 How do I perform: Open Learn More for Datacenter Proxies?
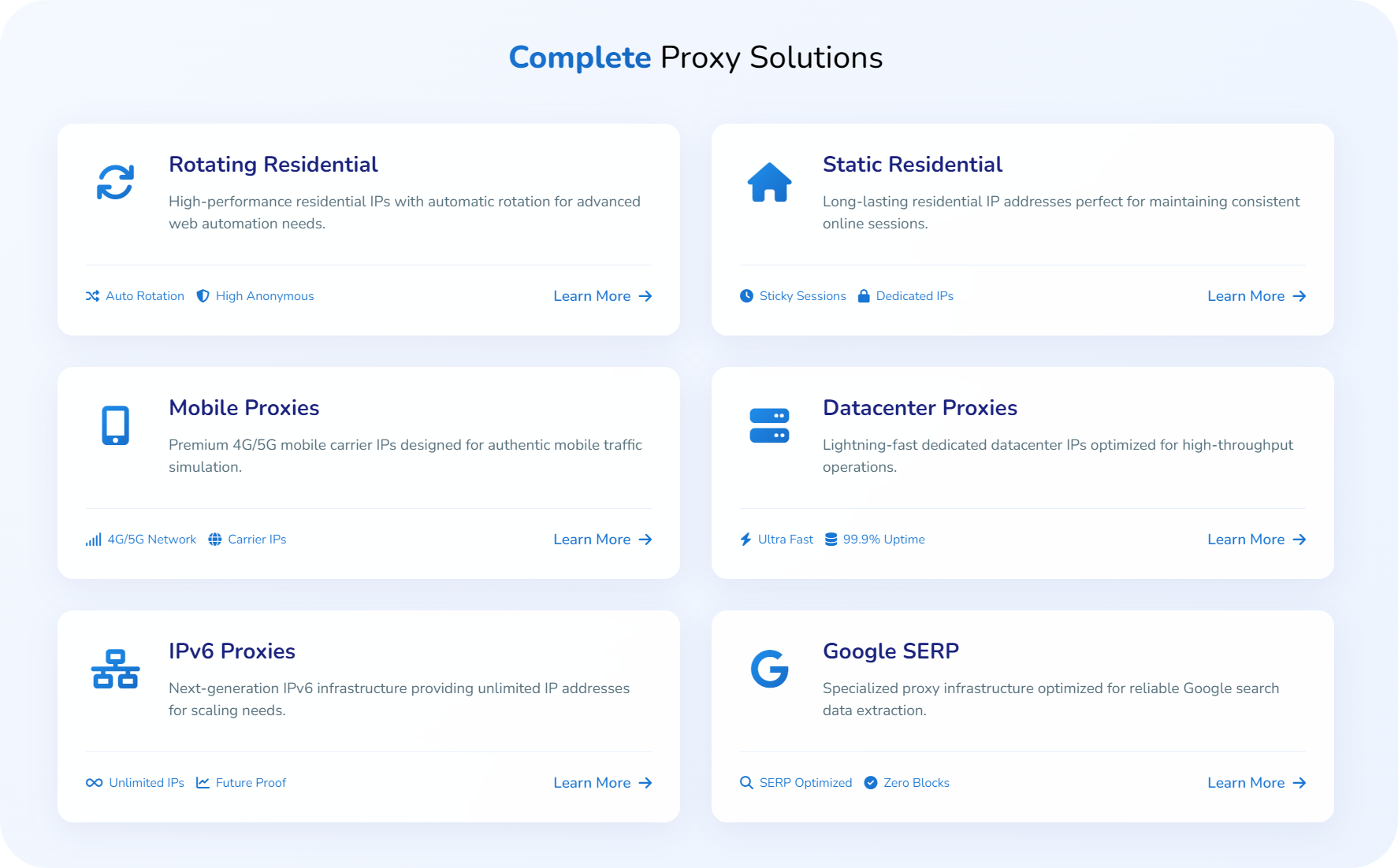(1257, 540)
